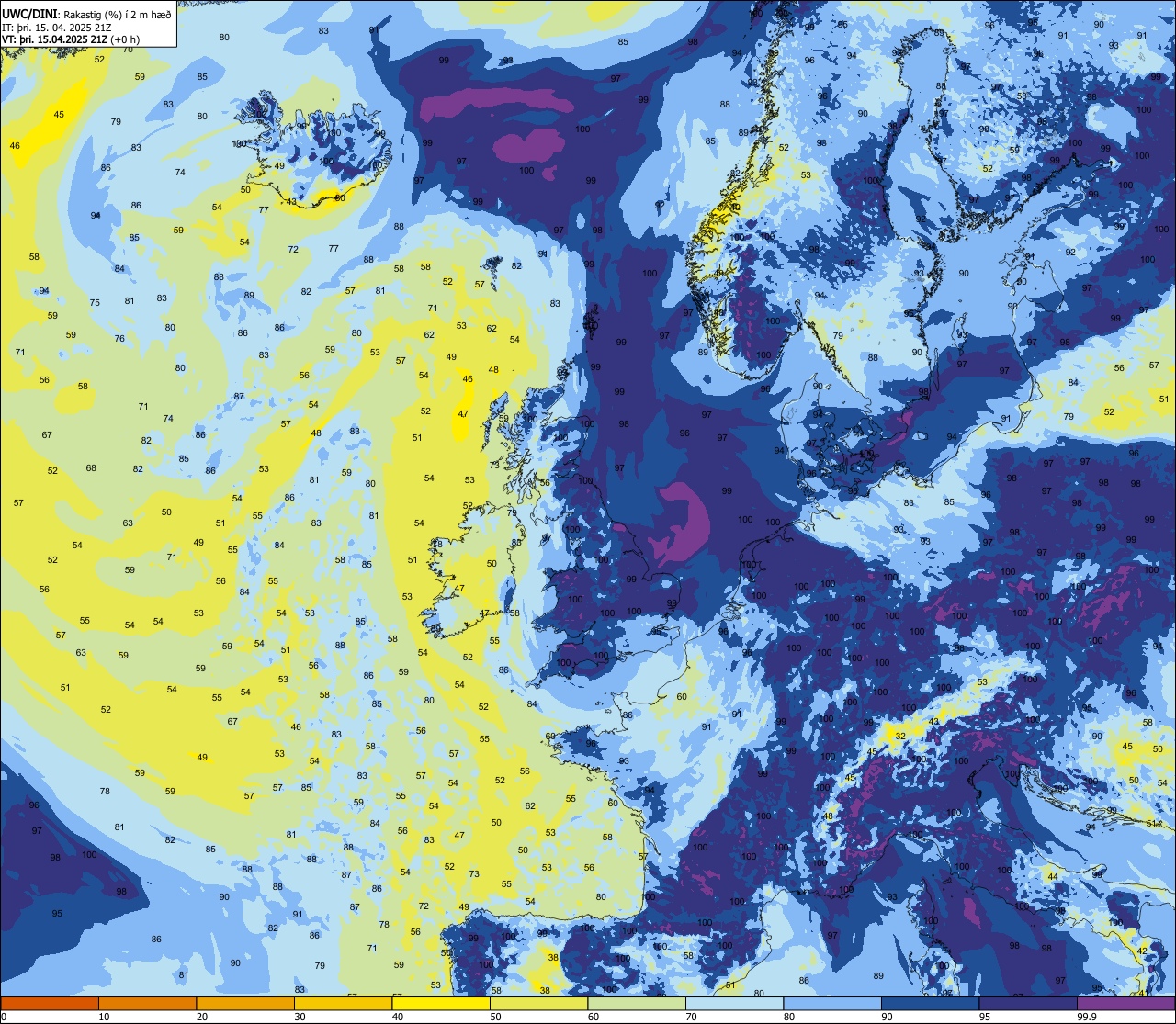This screenshot has width=1176, height=1024.
Task: Click the legend label 80
Action: coord(789,1017)
